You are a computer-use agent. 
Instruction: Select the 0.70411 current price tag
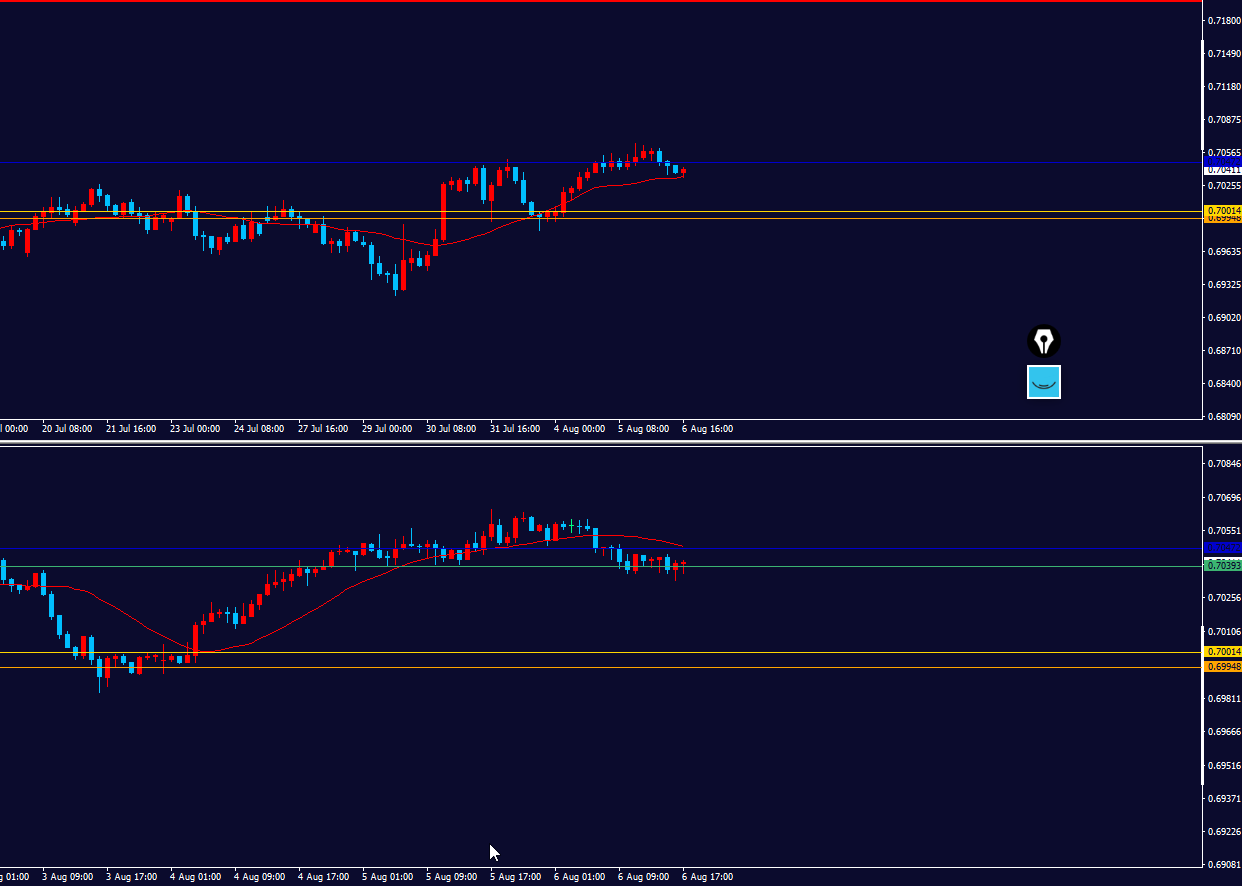(1224, 170)
